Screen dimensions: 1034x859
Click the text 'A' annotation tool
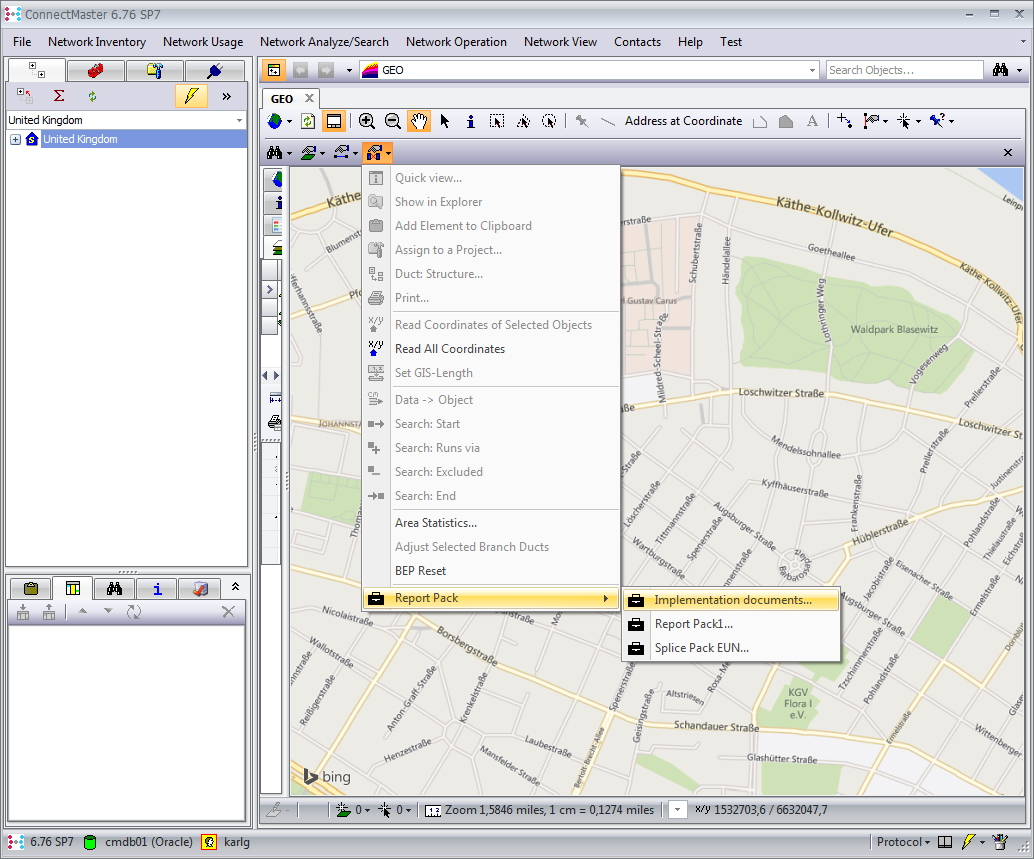tap(812, 121)
